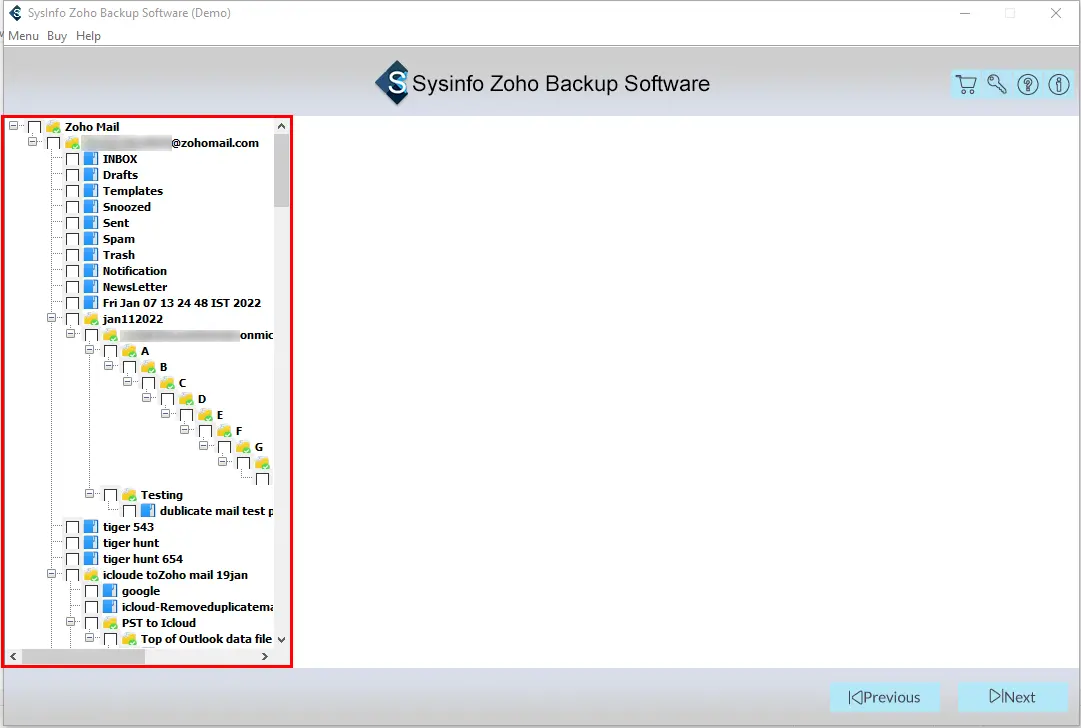Image resolution: width=1081 pixels, height=728 pixels.
Task: Click the Drafts folder icon
Action: tap(91, 174)
